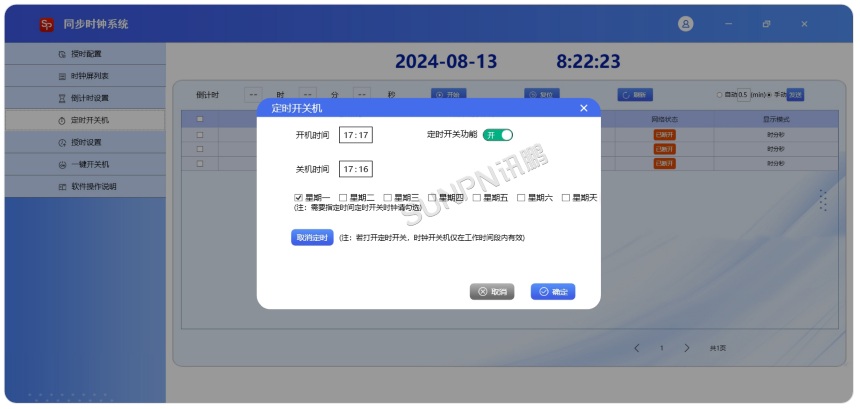
Task: Click the 发送 button
Action: pos(795,95)
